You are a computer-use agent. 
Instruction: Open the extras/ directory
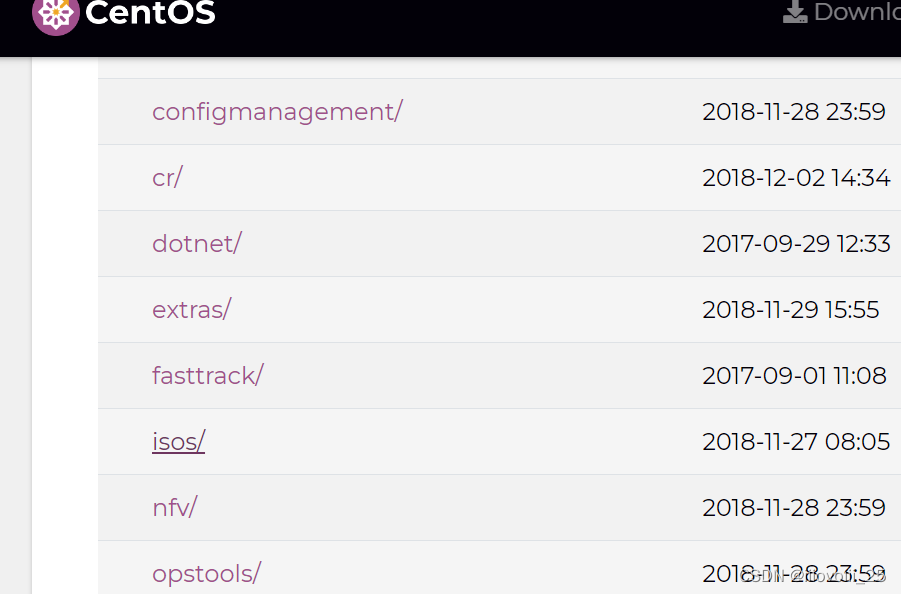click(191, 309)
